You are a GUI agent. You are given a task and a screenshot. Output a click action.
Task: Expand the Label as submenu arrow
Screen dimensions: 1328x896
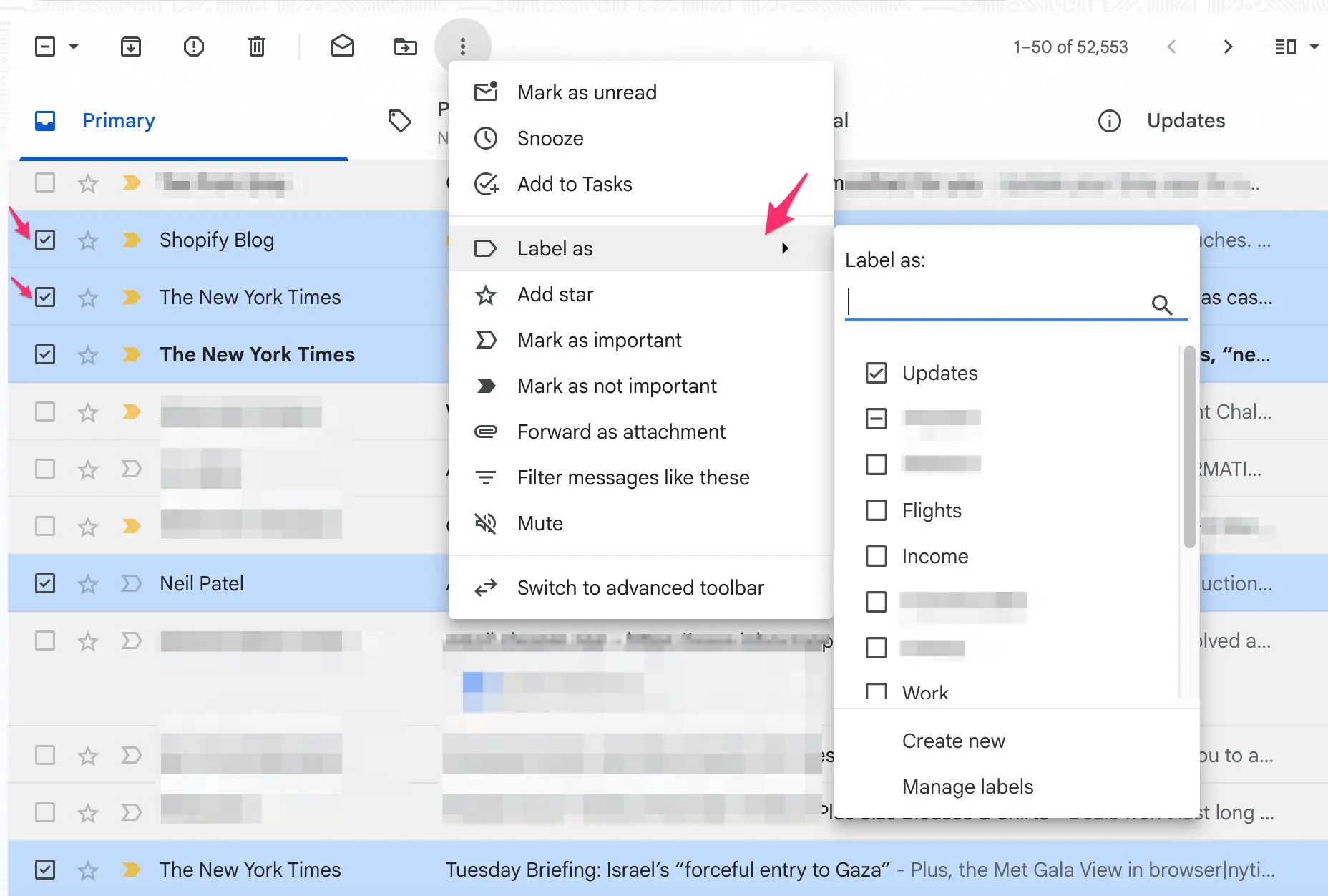click(785, 248)
